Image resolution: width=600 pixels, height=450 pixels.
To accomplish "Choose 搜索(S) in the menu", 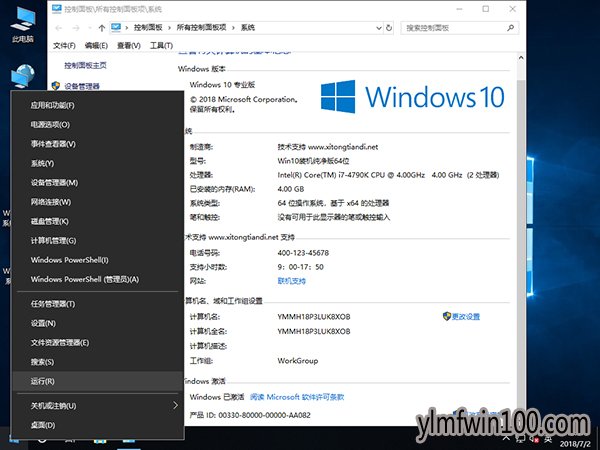I will coord(42,362).
